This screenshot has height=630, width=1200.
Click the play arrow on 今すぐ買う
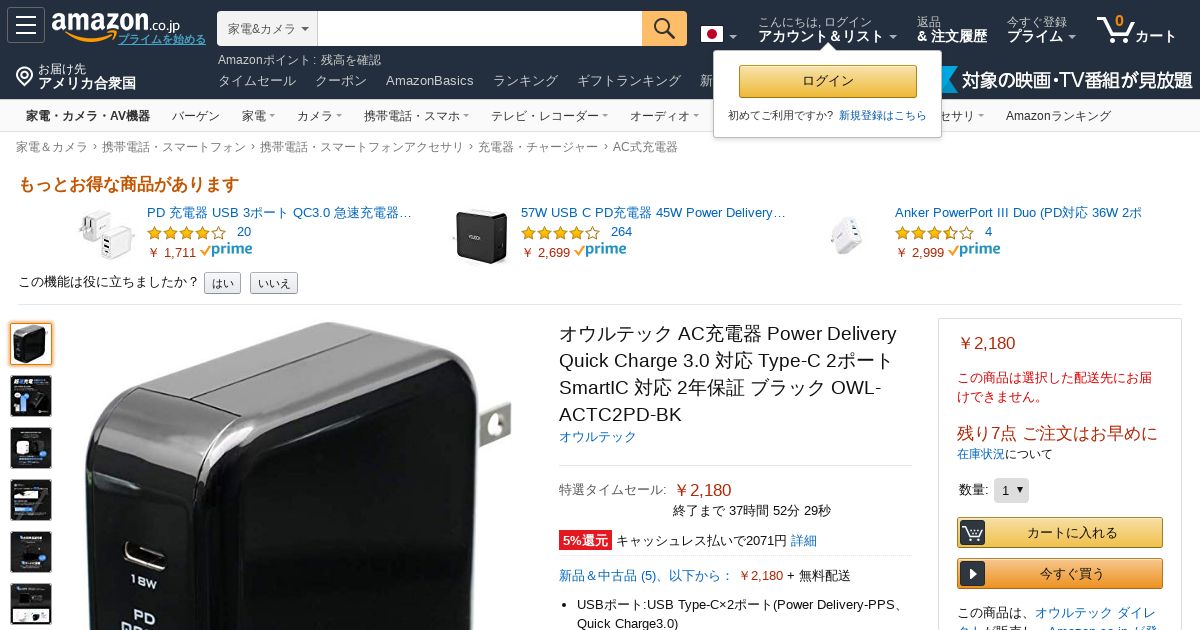[x=973, y=574]
